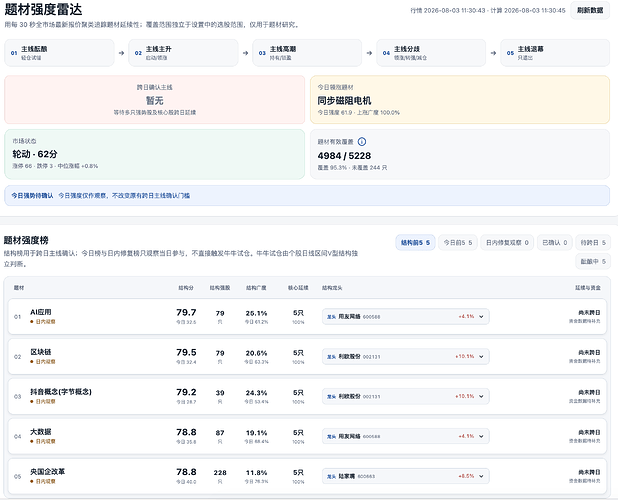This screenshot has width=618, height=500.
Task: Click the info icon beside 题材有效覆盖
Action: 361,142
